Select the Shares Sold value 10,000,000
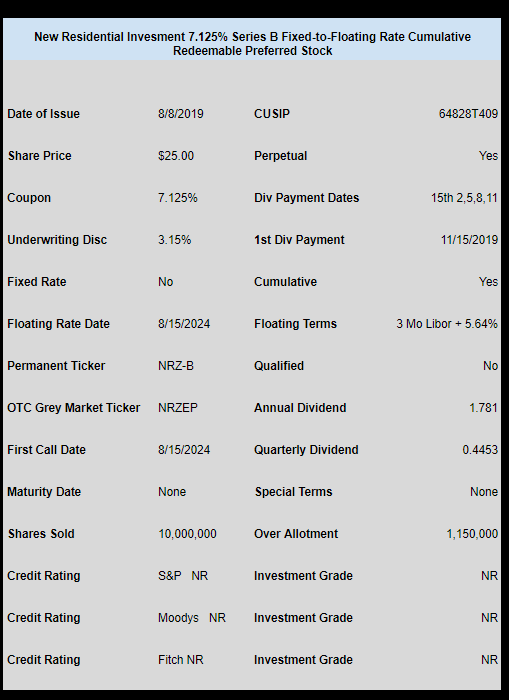Image resolution: width=509 pixels, height=700 pixels. point(188,533)
